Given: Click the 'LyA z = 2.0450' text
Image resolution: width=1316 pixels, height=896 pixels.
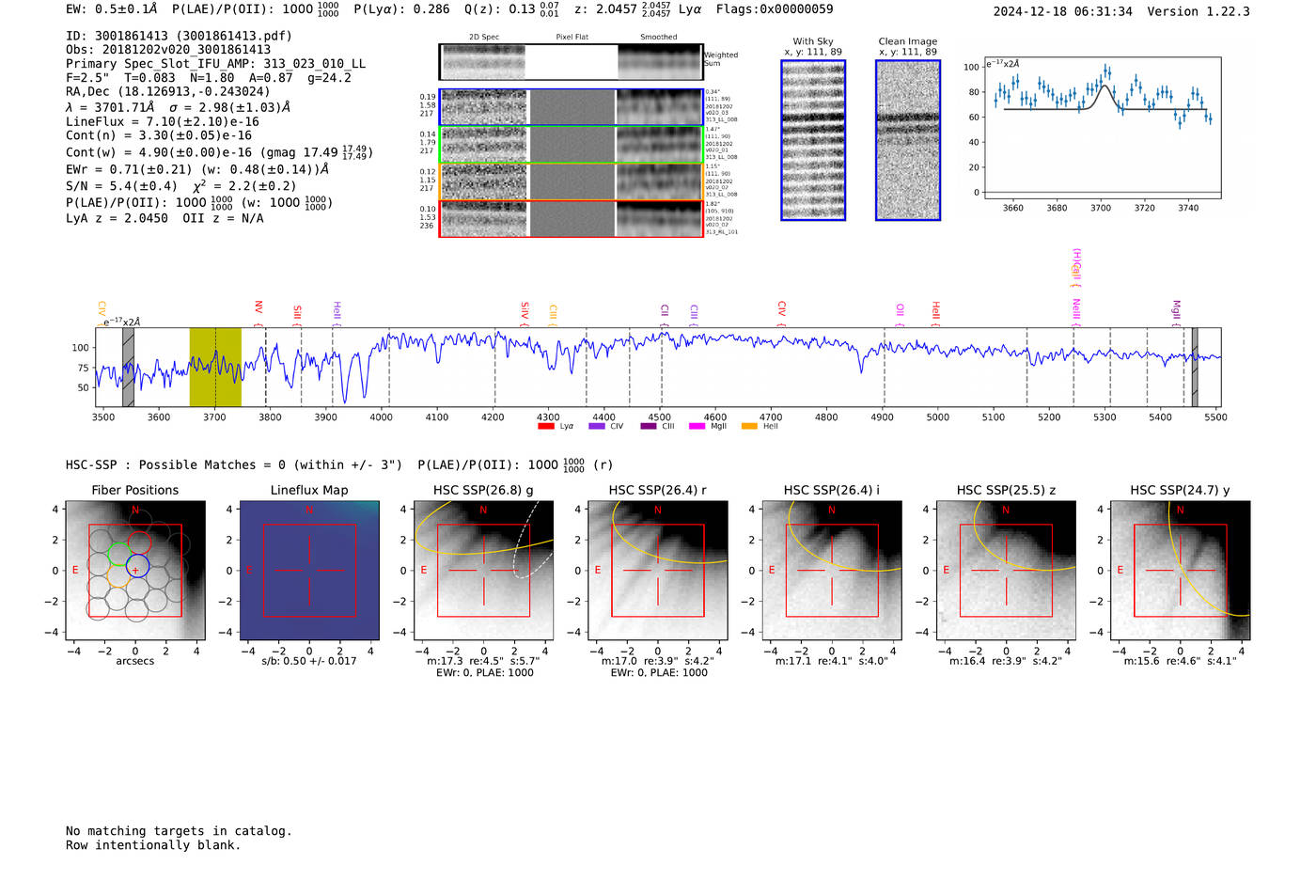Looking at the screenshot, I should pyautogui.click(x=117, y=218).
